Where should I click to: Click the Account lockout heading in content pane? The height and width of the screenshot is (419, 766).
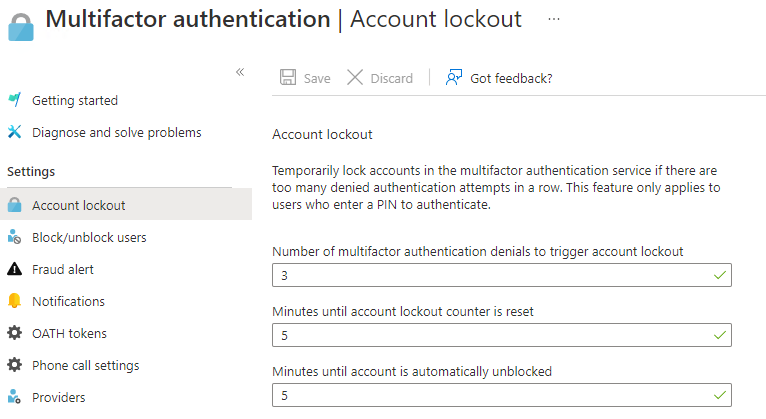pos(322,134)
